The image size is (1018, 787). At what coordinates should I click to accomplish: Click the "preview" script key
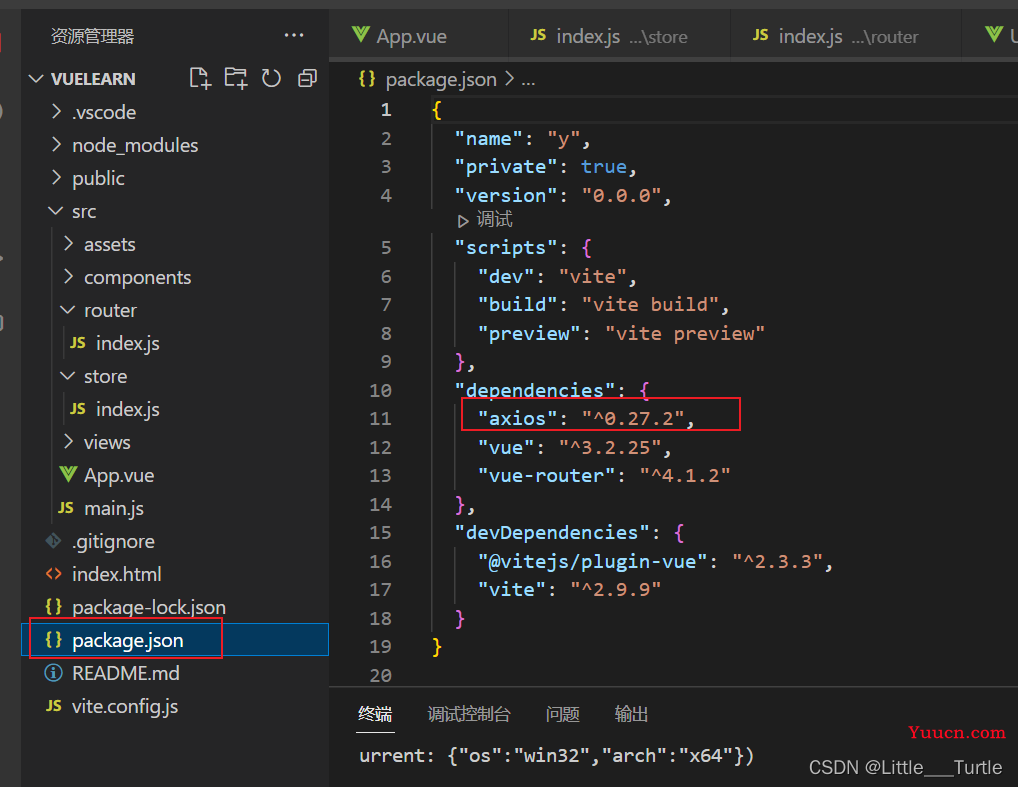pyautogui.click(x=529, y=333)
